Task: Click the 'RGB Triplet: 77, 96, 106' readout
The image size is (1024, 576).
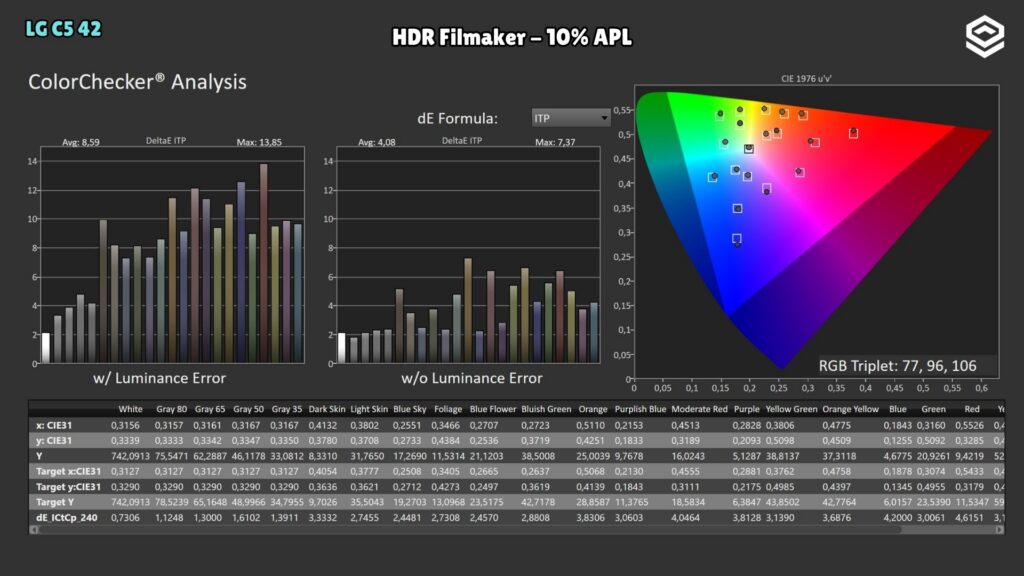Action: (x=897, y=366)
